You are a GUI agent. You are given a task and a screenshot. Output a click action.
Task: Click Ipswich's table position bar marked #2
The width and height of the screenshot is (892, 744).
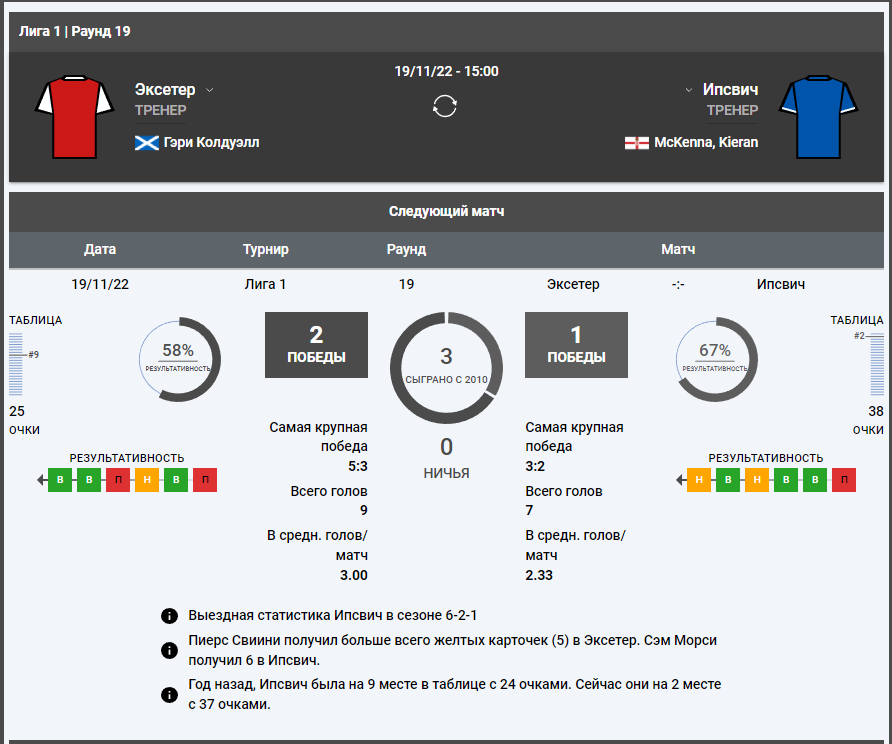pos(877,365)
